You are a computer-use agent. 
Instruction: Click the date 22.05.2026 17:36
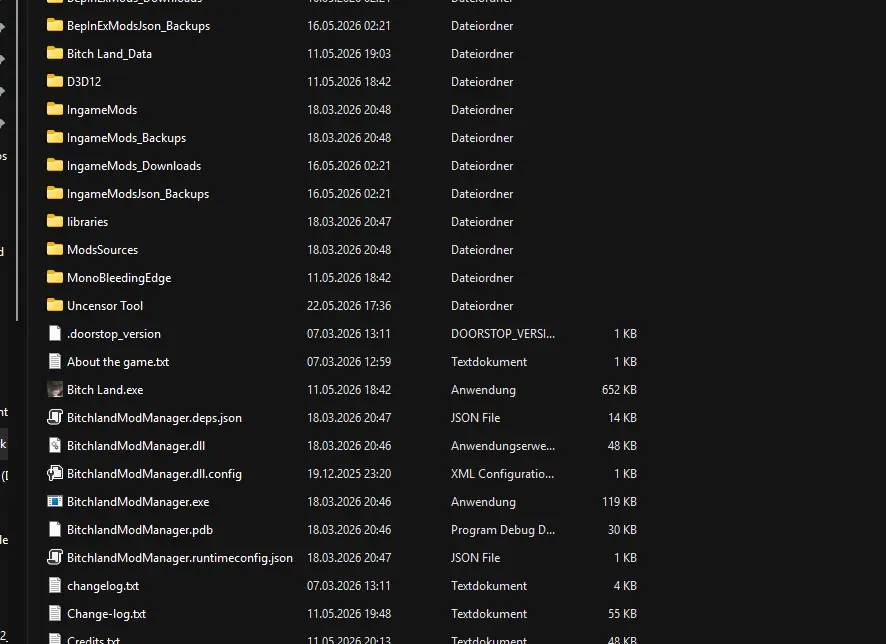349,306
